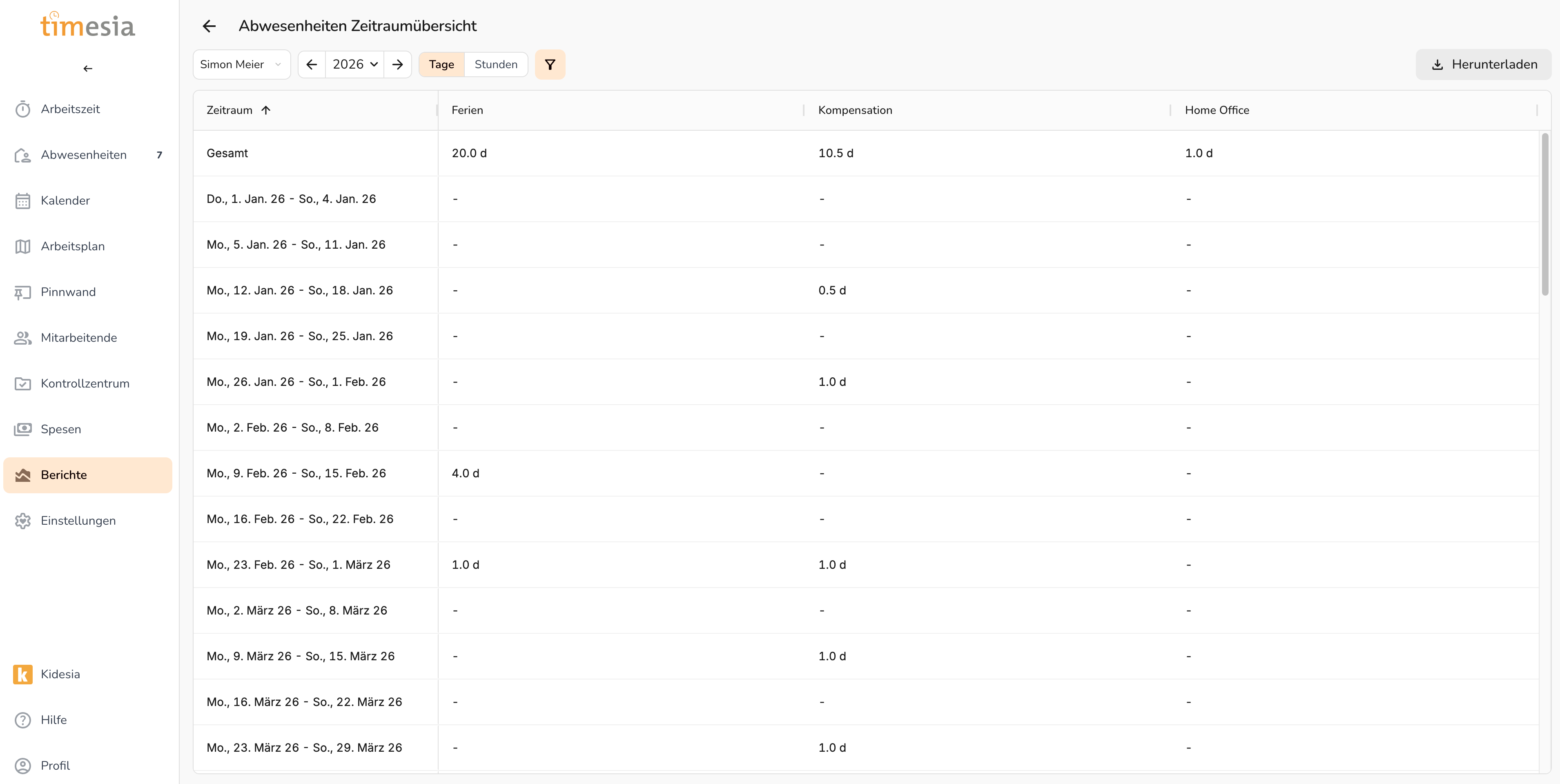This screenshot has width=1560, height=784.
Task: Expand the 2026 year dropdown
Action: (355, 64)
